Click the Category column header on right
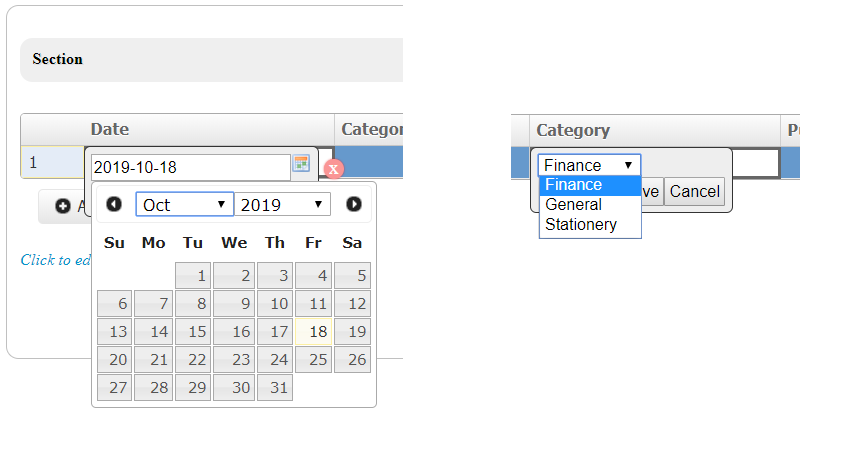This screenshot has height=458, width=849. (x=573, y=131)
